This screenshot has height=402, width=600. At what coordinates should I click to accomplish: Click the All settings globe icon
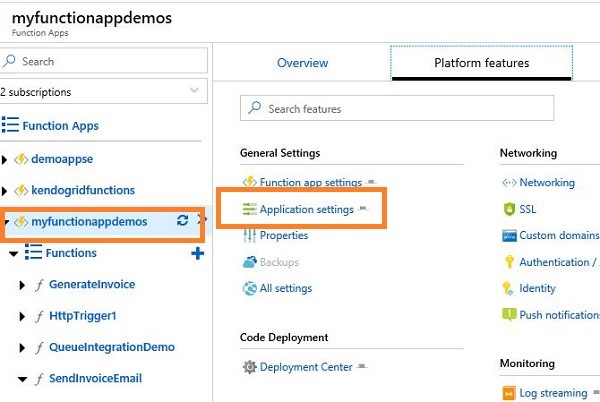250,288
